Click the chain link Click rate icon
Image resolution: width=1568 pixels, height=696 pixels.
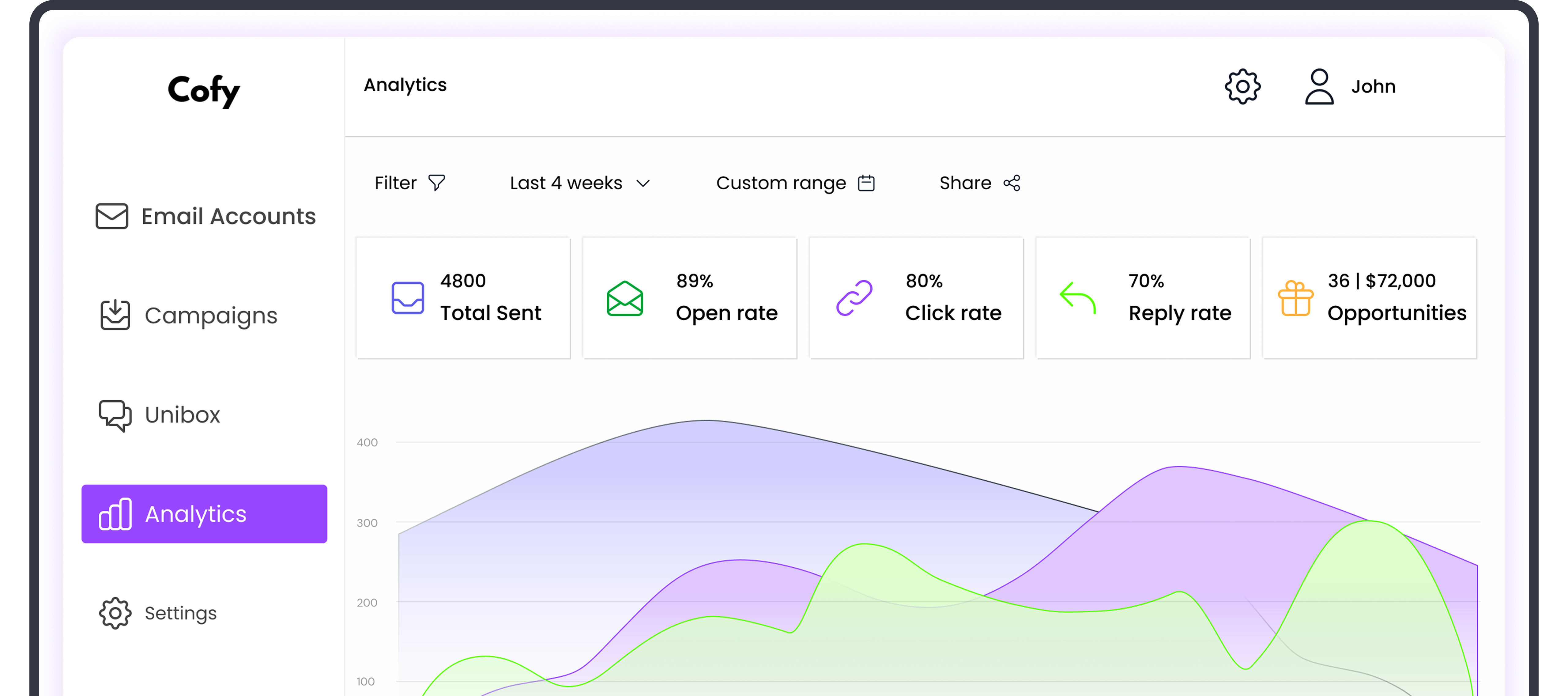click(854, 298)
